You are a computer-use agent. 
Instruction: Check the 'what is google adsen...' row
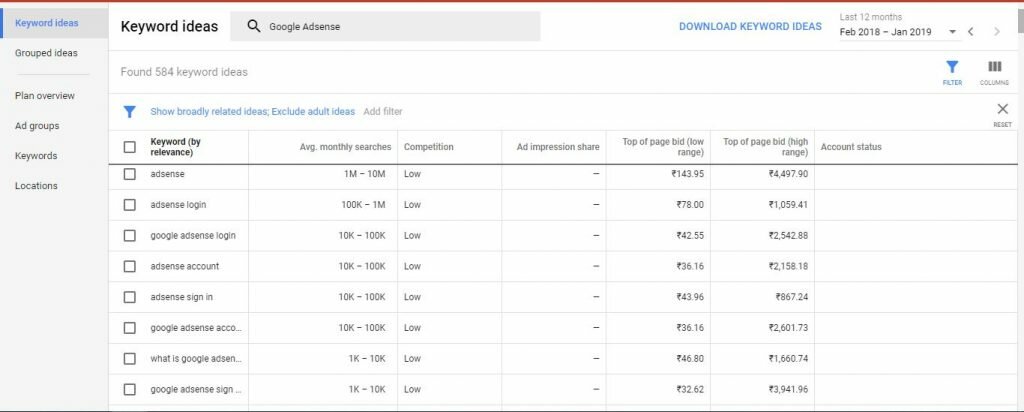point(129,358)
